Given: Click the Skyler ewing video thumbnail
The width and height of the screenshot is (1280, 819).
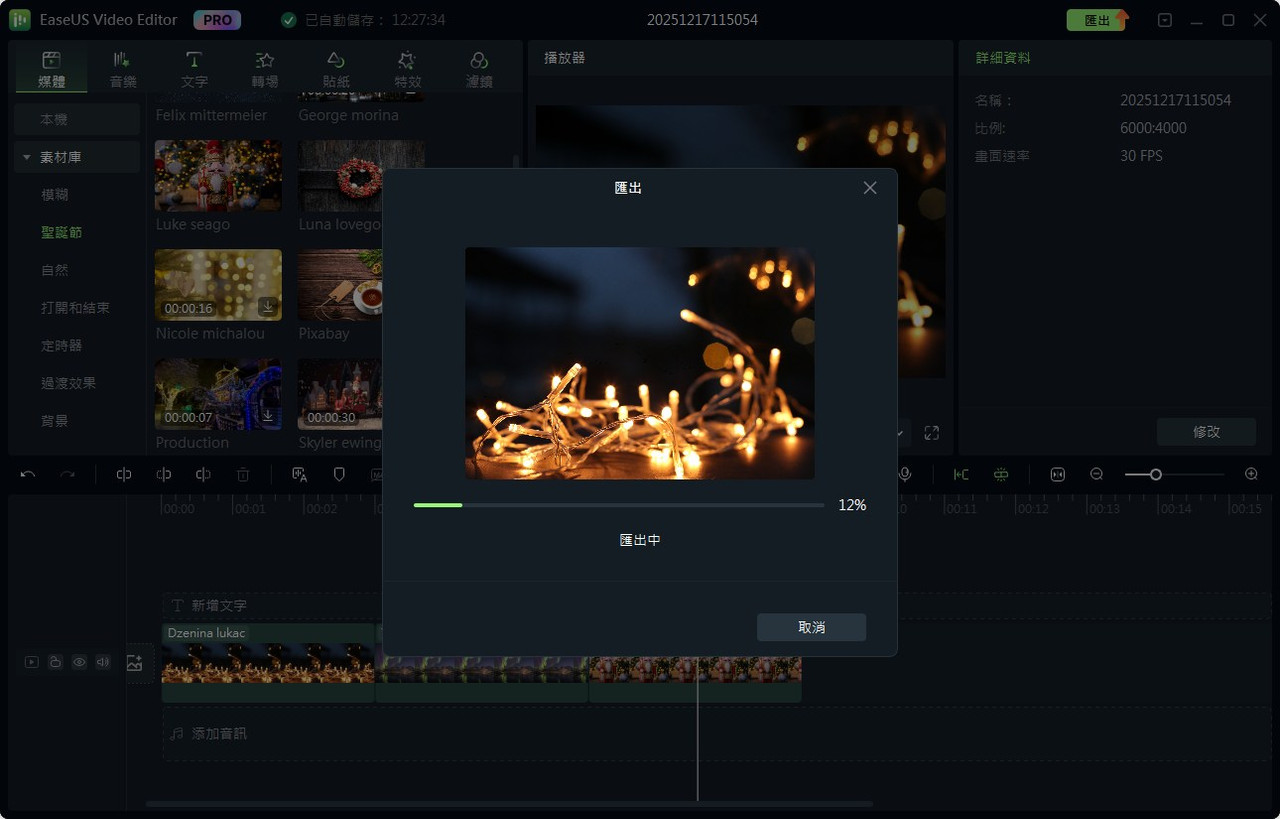Looking at the screenshot, I should [340, 394].
